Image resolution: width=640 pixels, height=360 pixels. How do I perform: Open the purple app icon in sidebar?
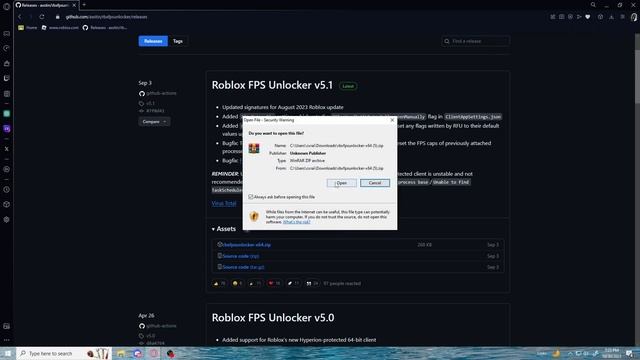click(7, 129)
